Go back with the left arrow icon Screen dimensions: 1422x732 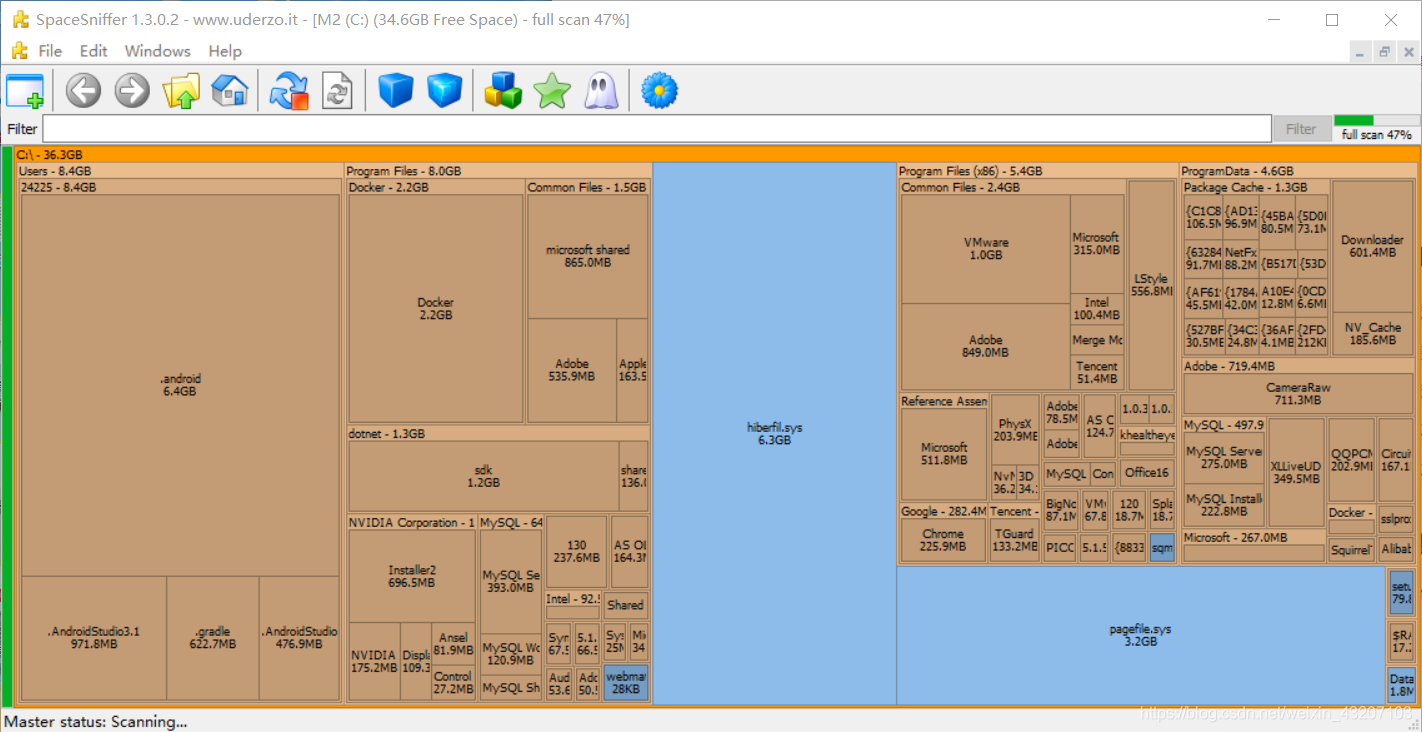pyautogui.click(x=84, y=91)
